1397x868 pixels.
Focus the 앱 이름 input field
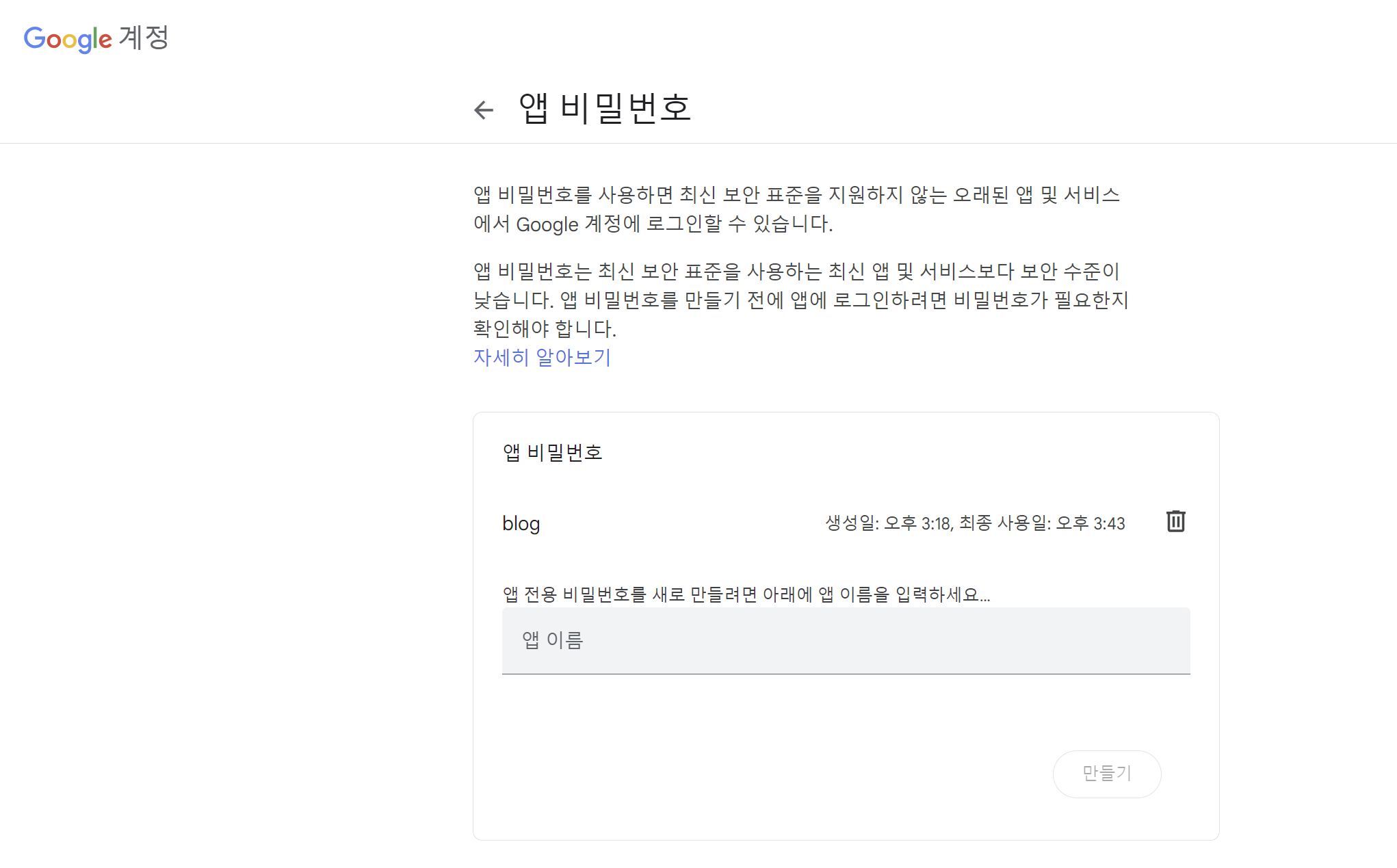(x=846, y=640)
